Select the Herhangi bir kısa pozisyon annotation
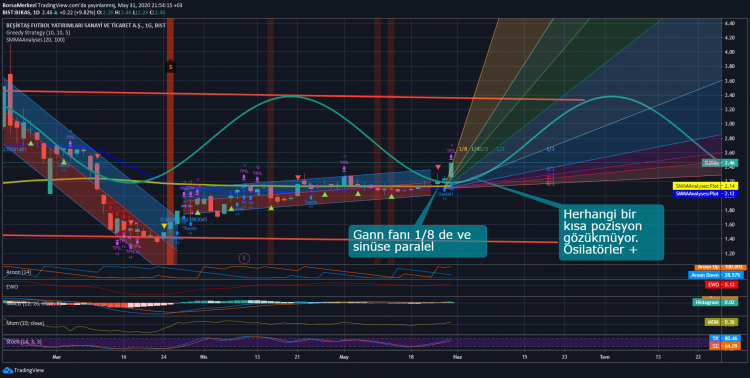This screenshot has width=750, height=378. (611, 233)
